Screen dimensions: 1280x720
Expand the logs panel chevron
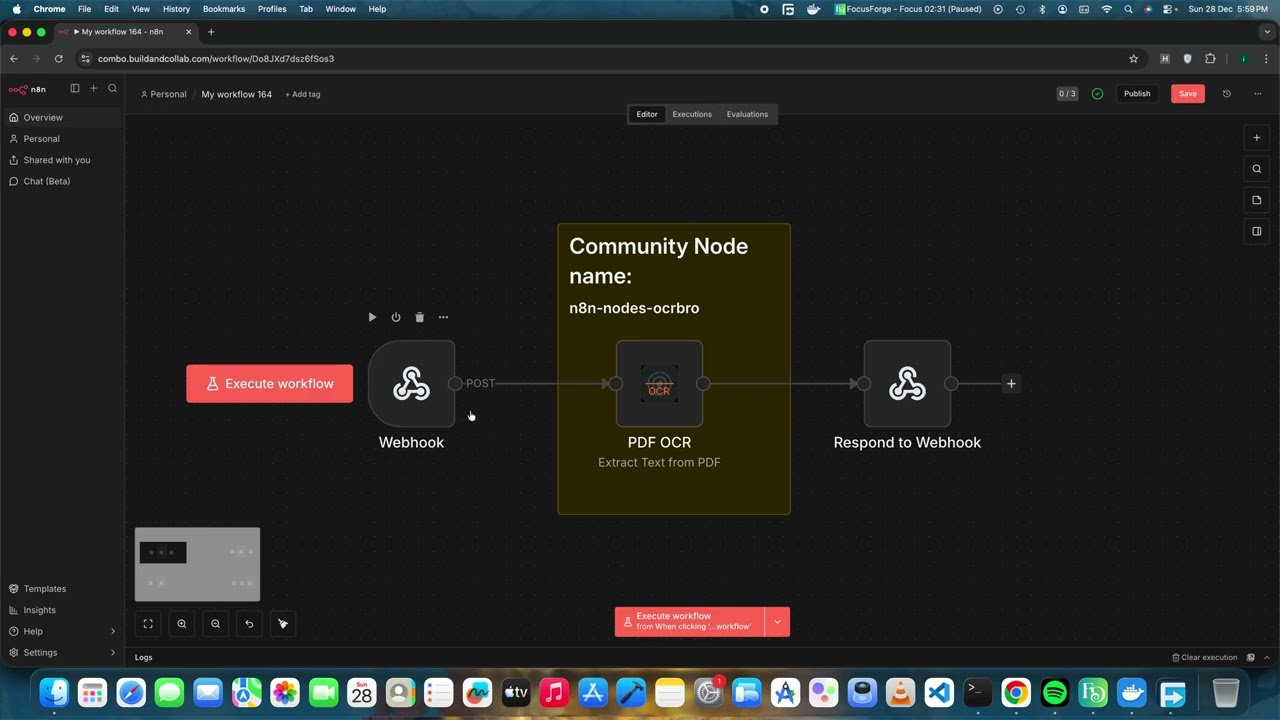click(x=1267, y=658)
